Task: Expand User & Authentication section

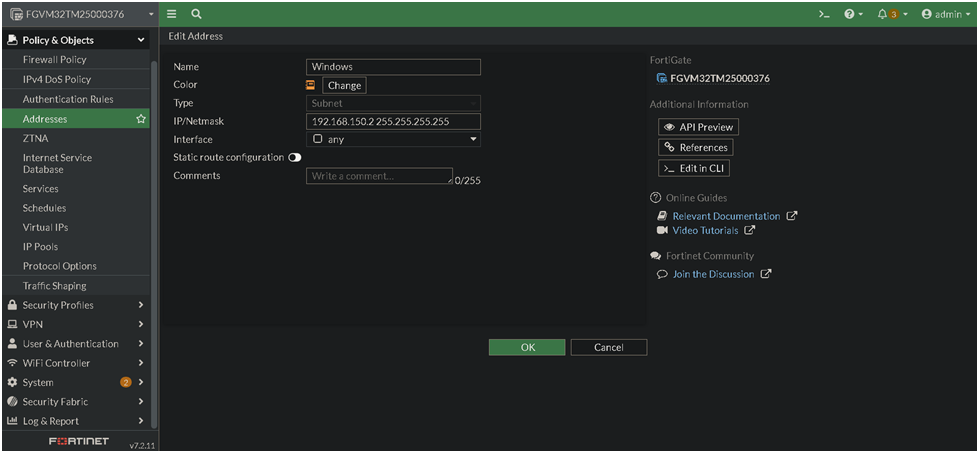Action: point(75,344)
